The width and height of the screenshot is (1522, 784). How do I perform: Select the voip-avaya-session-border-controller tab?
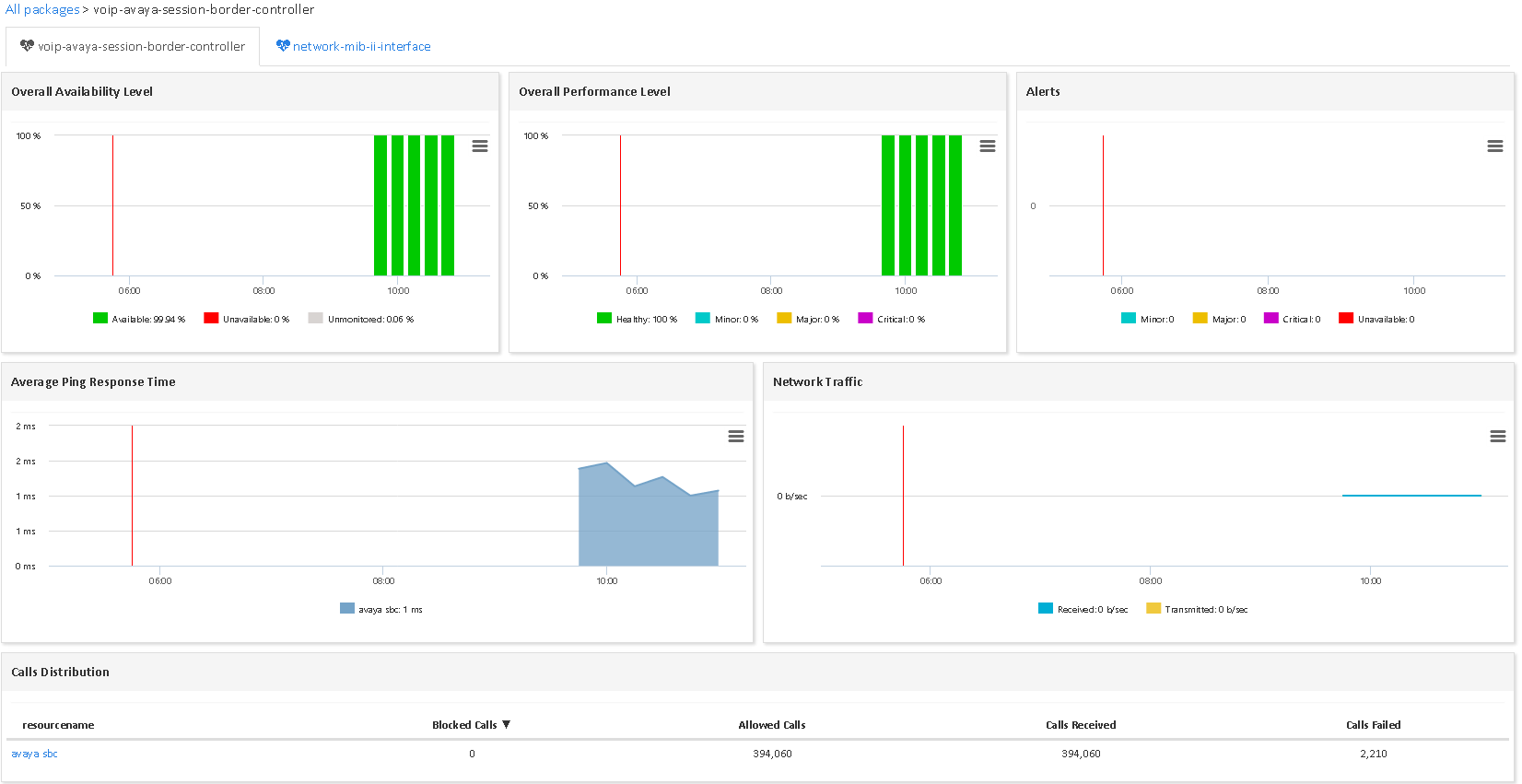141,46
